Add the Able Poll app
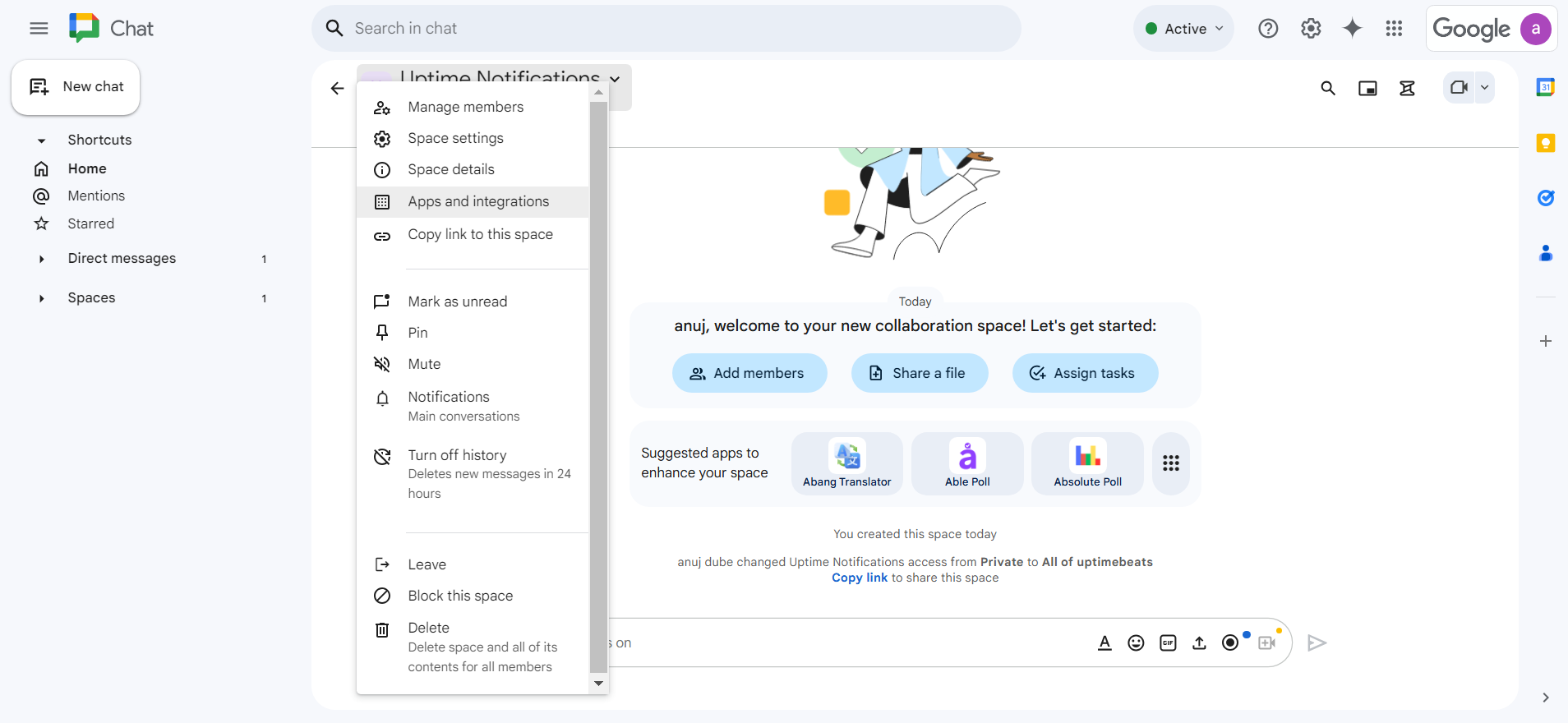 tap(967, 463)
